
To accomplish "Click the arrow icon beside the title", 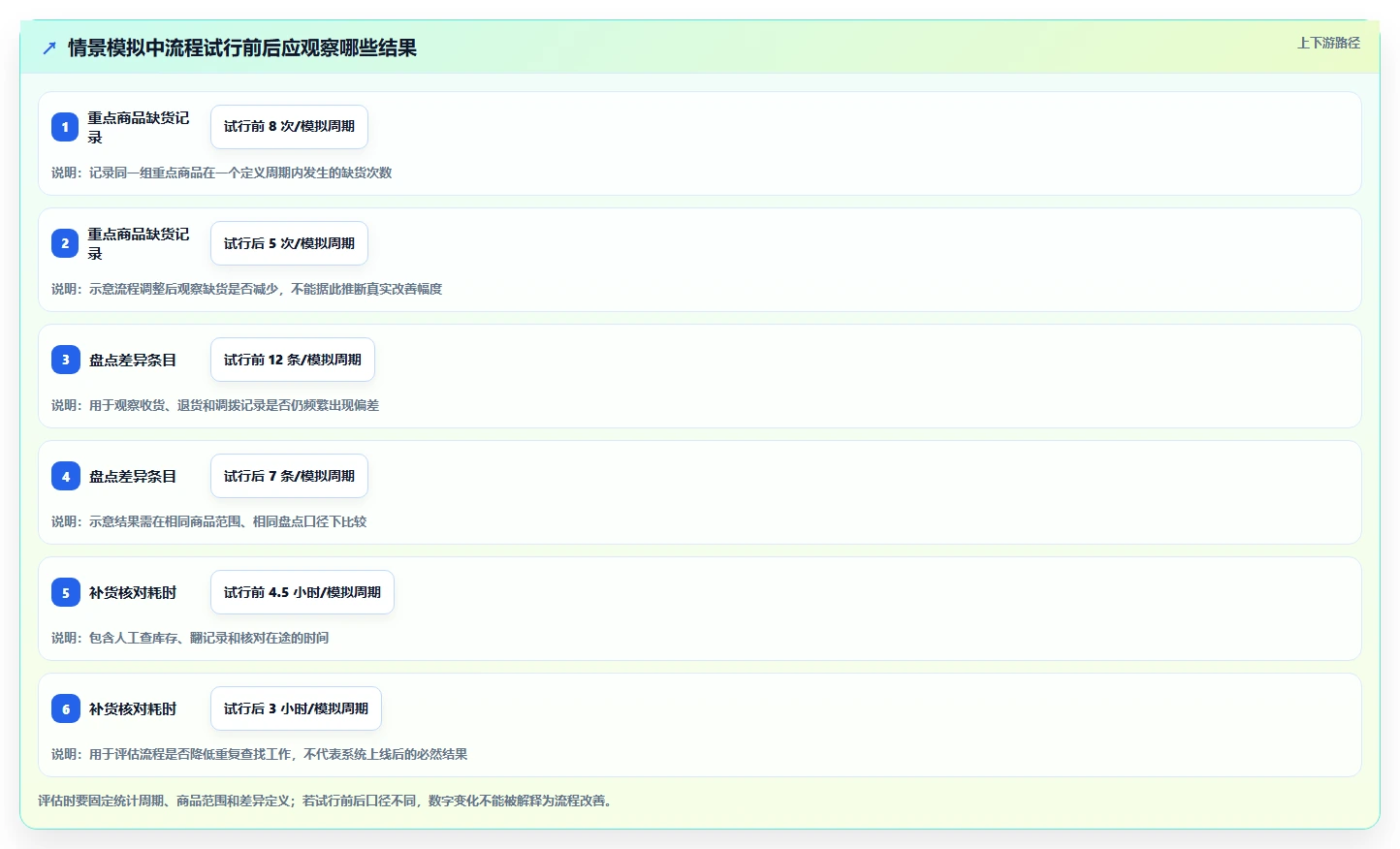I will (x=49, y=47).
